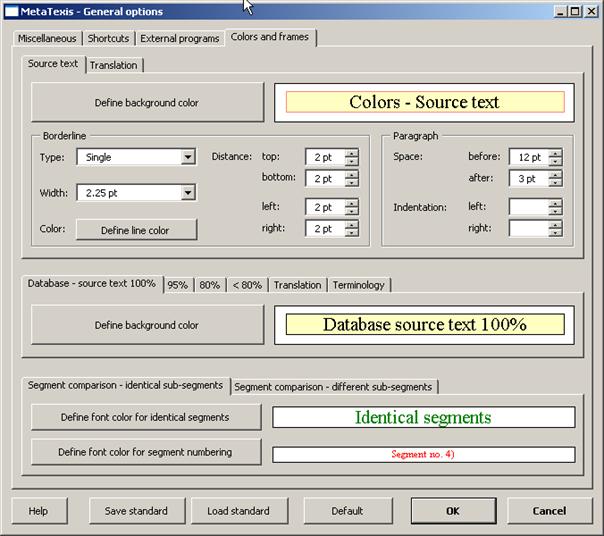Click the Segment no. 4) preview box
Viewport: 604px width, 536px height.
(x=424, y=454)
